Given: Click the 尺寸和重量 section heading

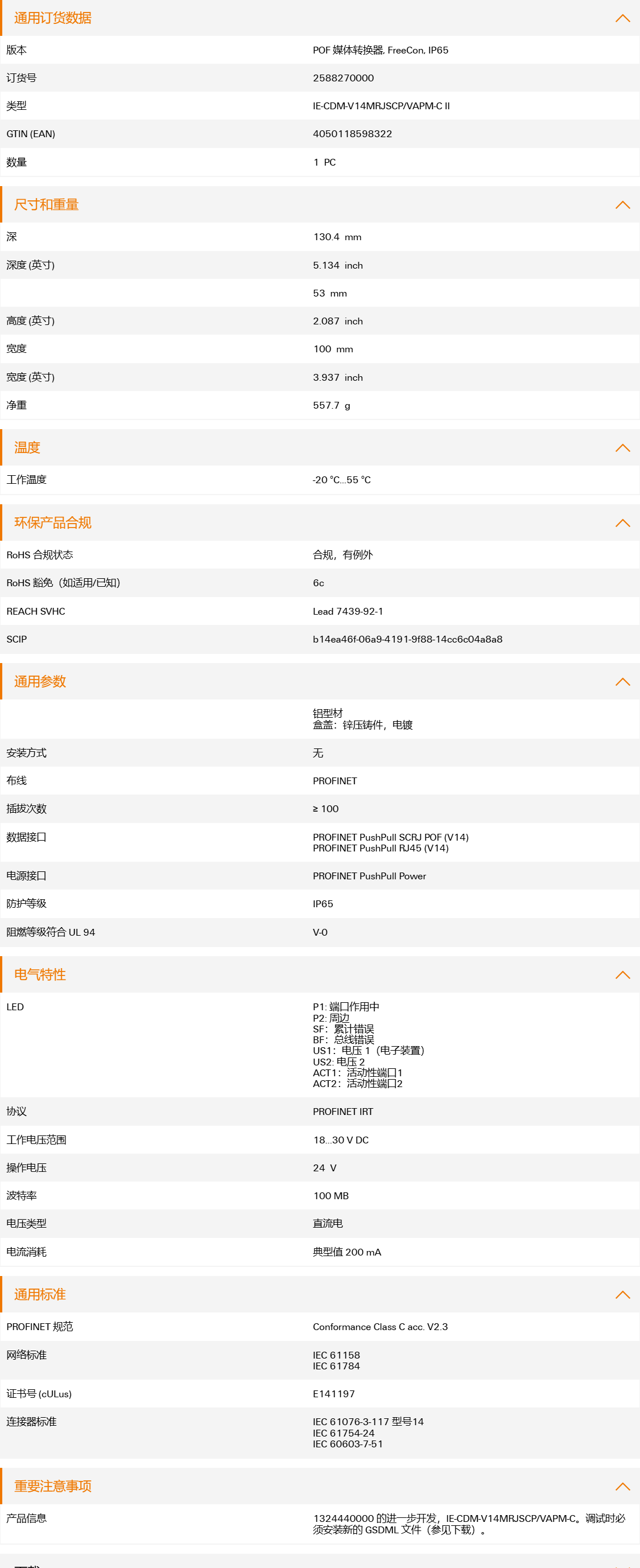Looking at the screenshot, I should pos(46,204).
